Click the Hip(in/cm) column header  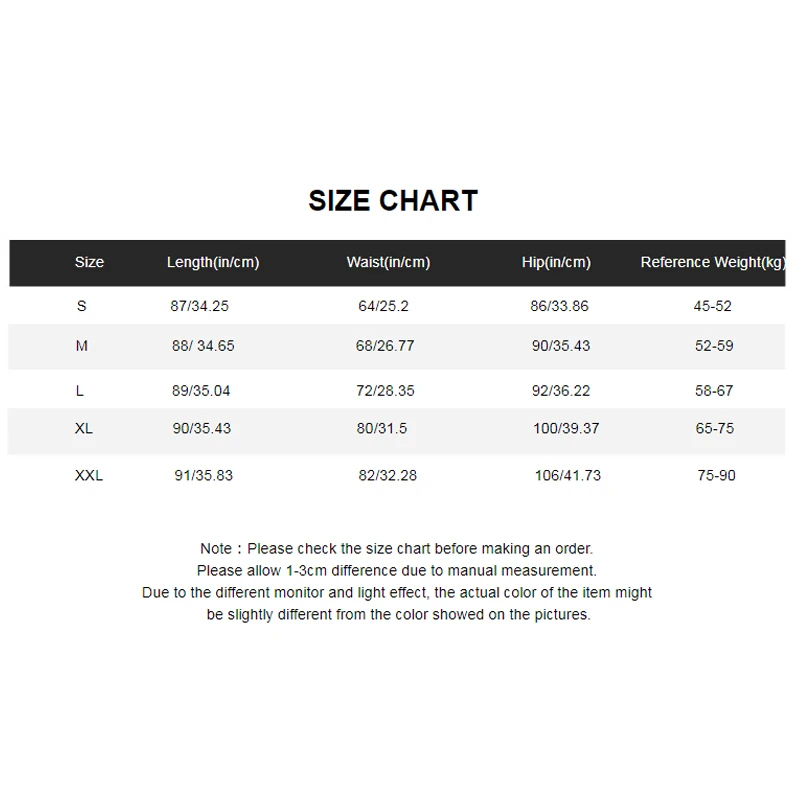coord(556,262)
